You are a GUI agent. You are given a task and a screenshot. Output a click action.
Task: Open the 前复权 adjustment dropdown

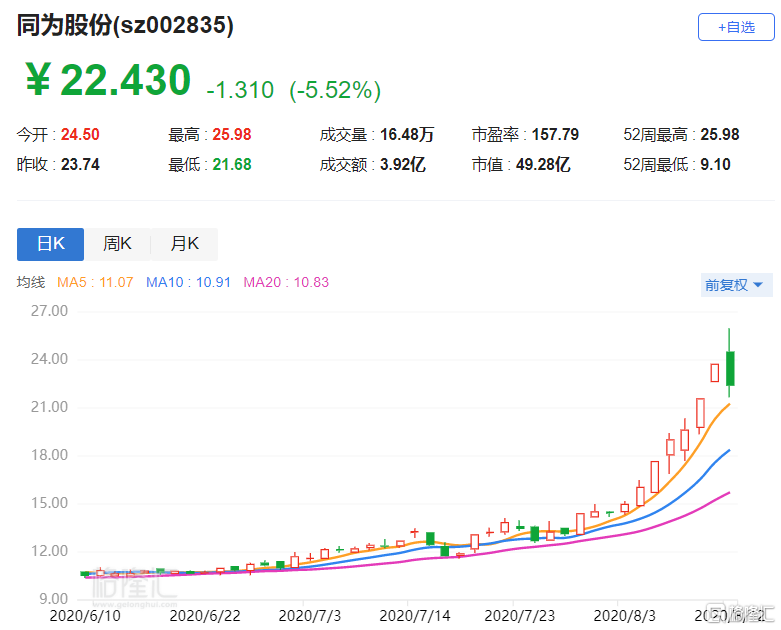click(x=736, y=285)
